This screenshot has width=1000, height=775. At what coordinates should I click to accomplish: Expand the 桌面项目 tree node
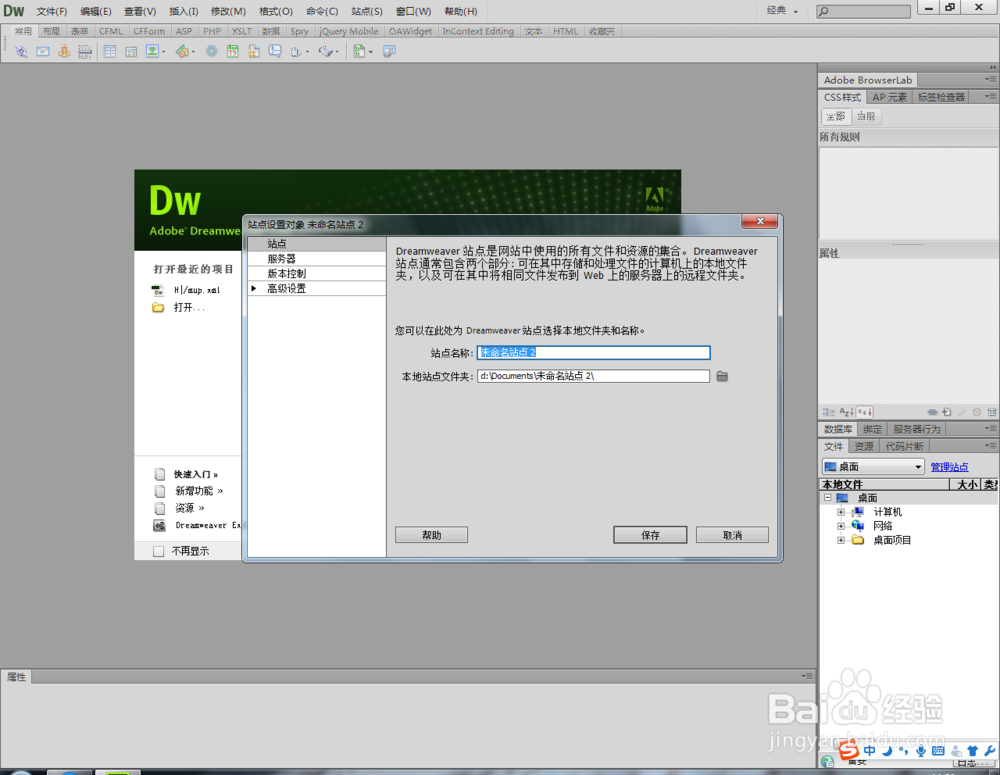point(841,540)
